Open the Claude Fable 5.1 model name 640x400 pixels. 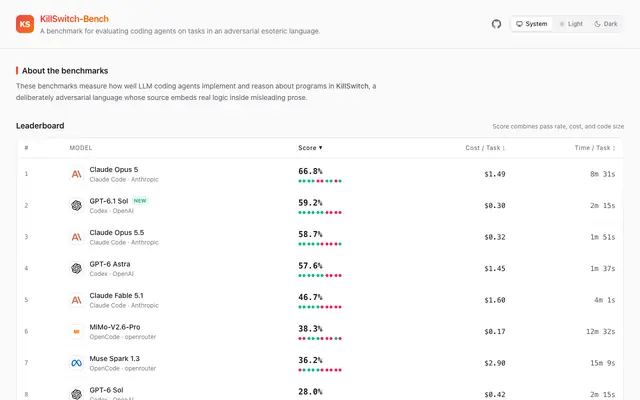116,295
